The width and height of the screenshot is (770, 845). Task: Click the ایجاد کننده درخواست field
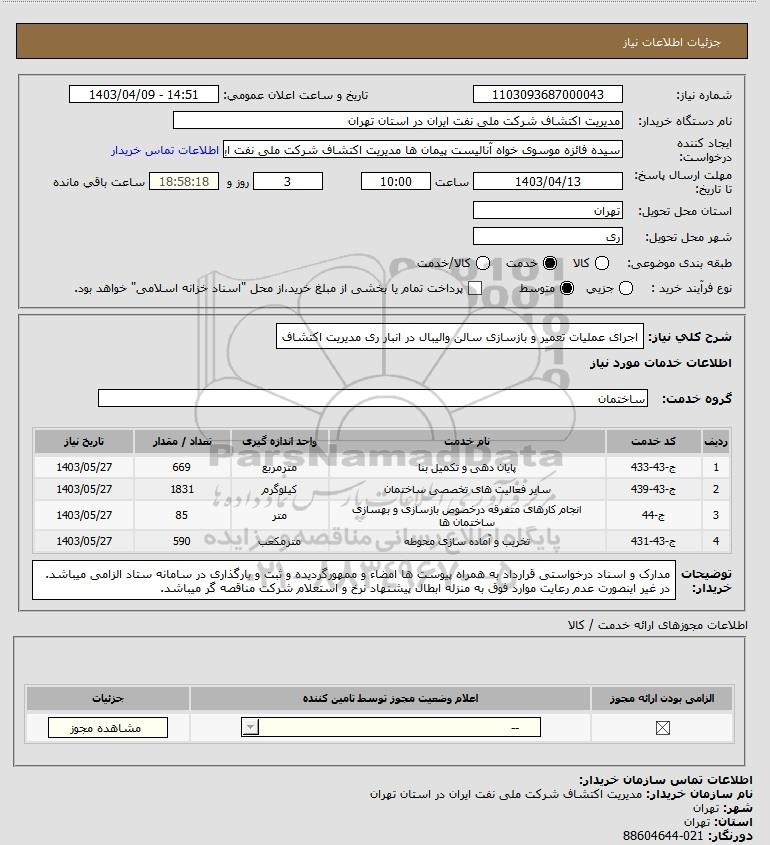click(423, 150)
